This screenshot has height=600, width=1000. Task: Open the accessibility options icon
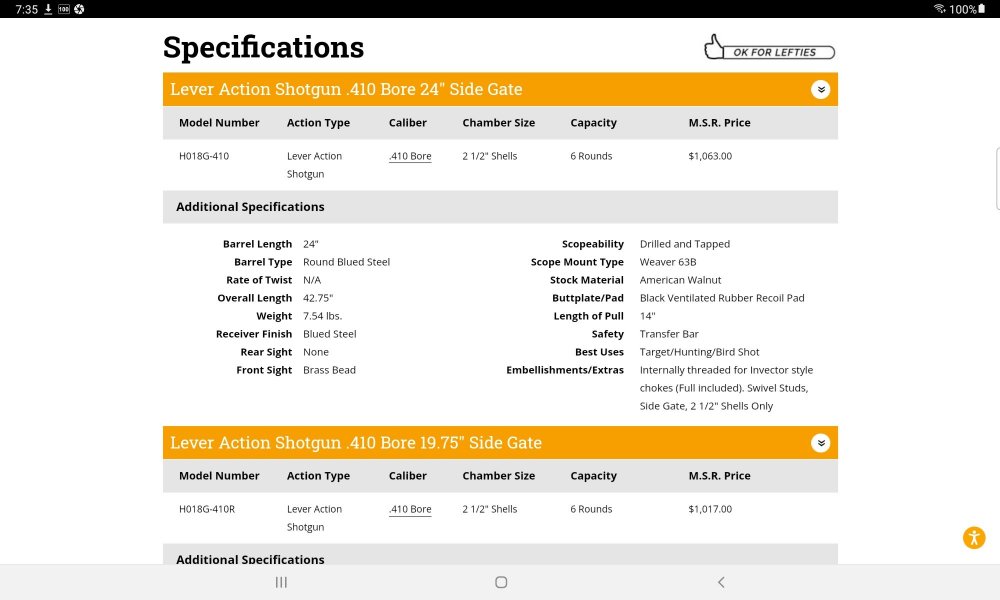[973, 538]
